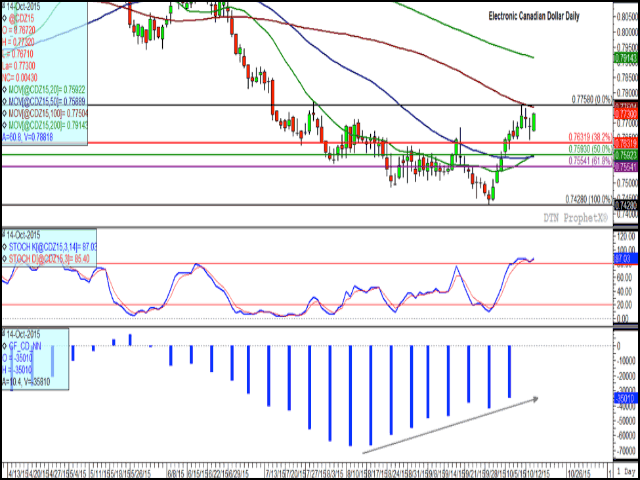Click the net change NC= 0.00430
640x480 pixels.
pyautogui.click(x=20, y=77)
